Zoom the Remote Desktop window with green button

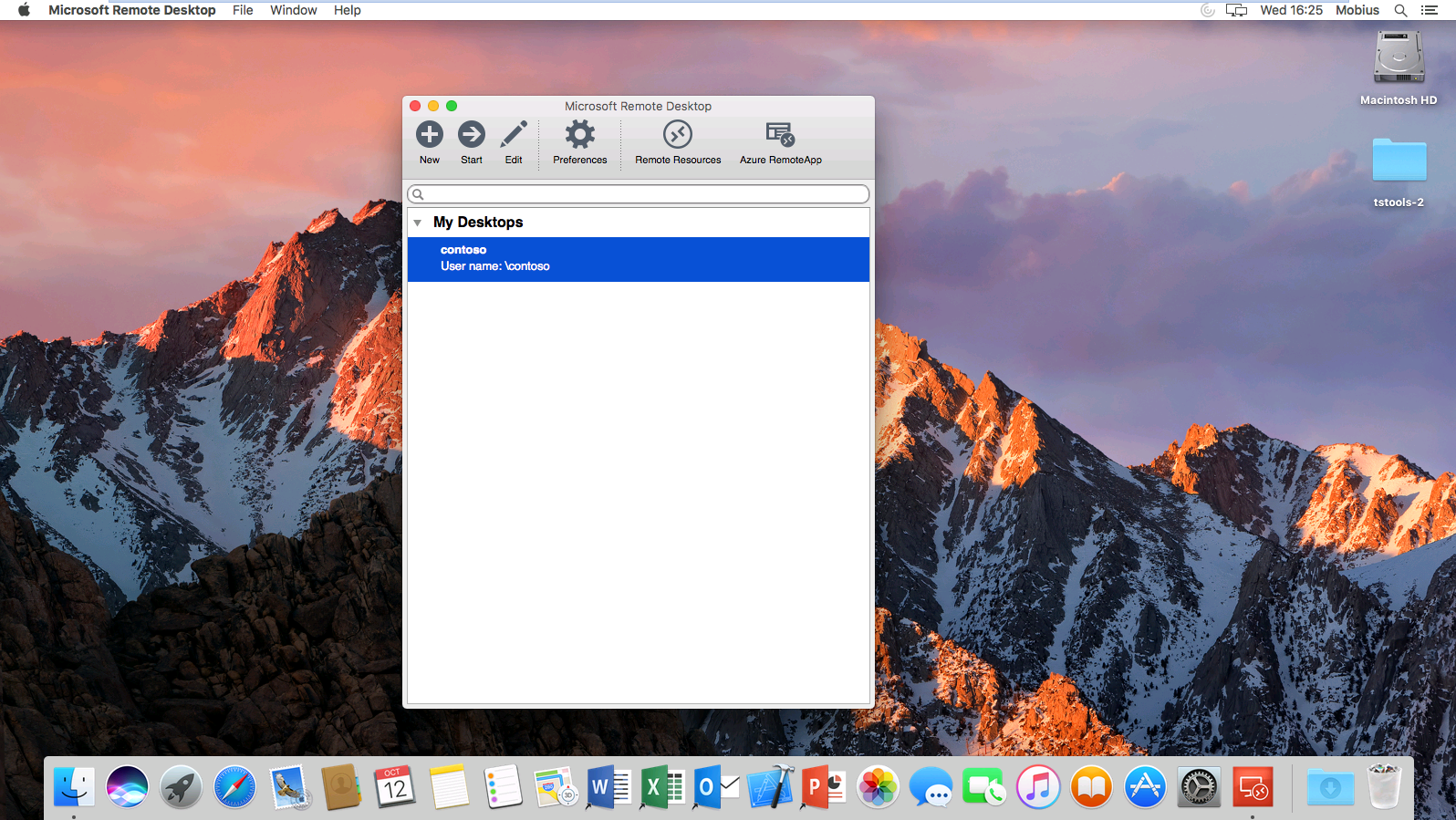point(452,106)
